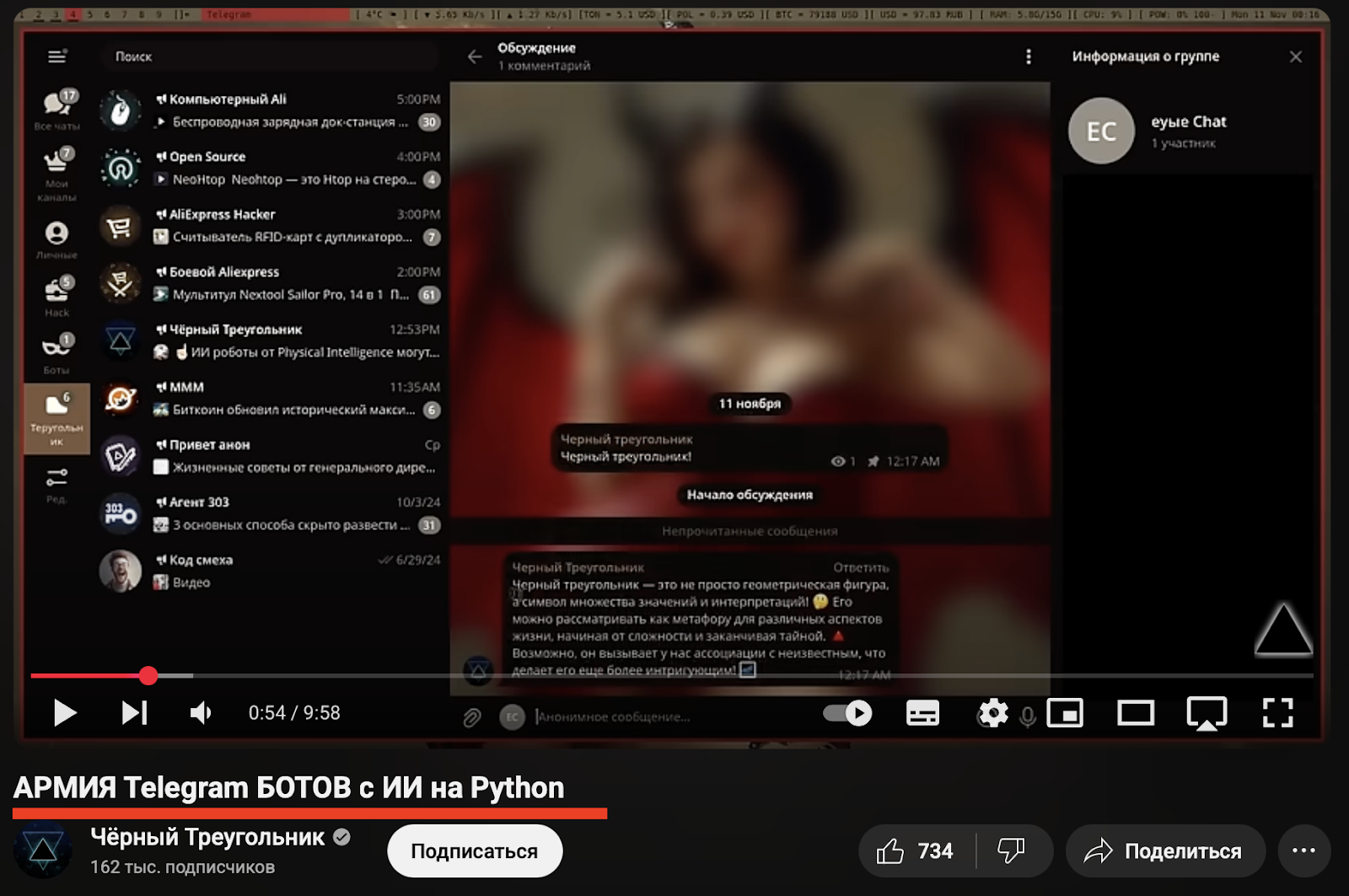The height and width of the screenshot is (896, 1349).
Task: Open video settings gear
Action: tap(993, 713)
